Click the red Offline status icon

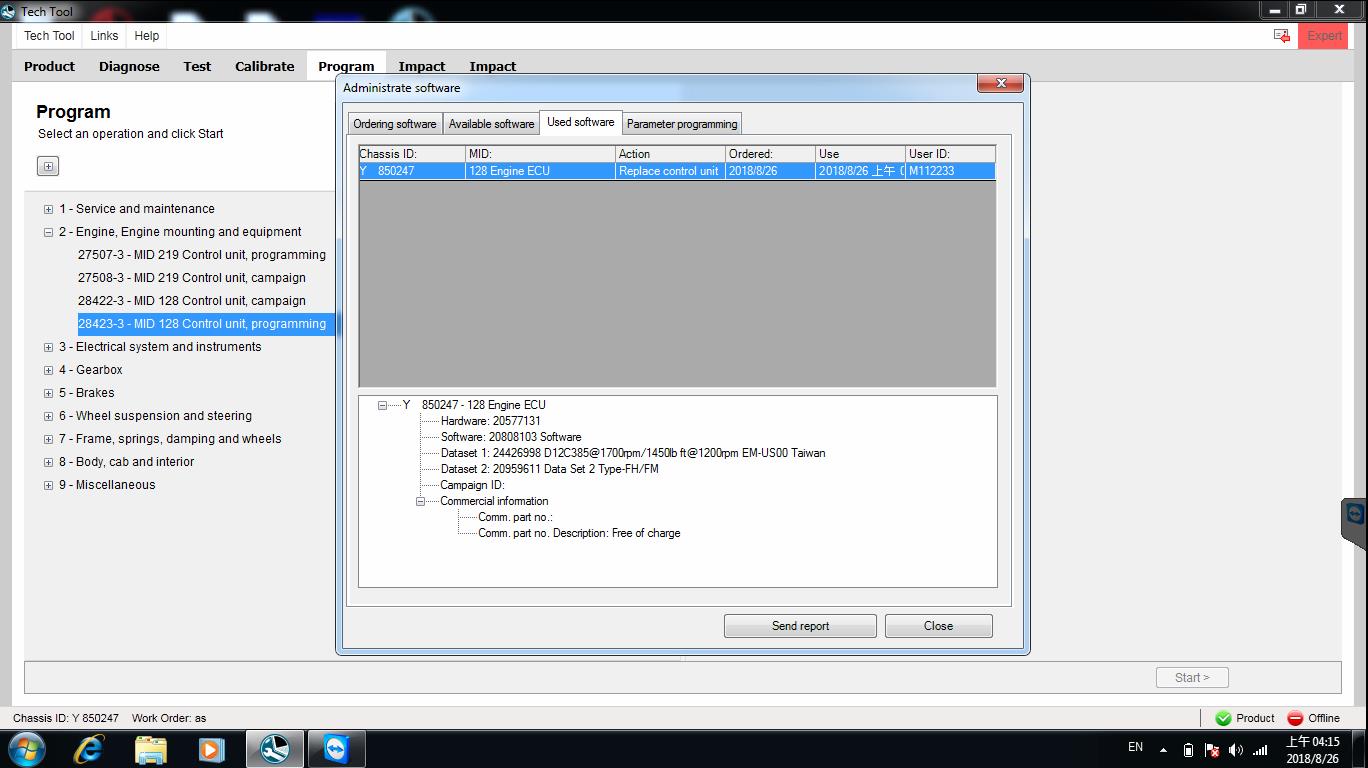(1295, 718)
